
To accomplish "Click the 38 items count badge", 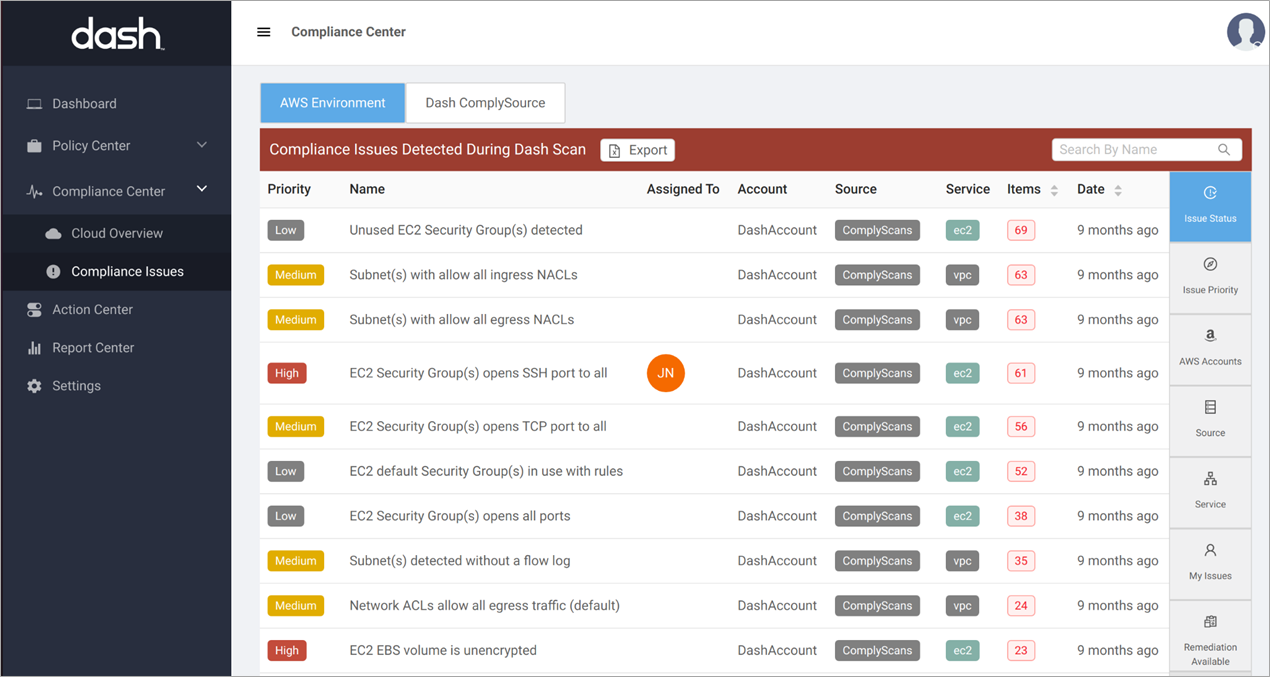I will tap(1021, 516).
